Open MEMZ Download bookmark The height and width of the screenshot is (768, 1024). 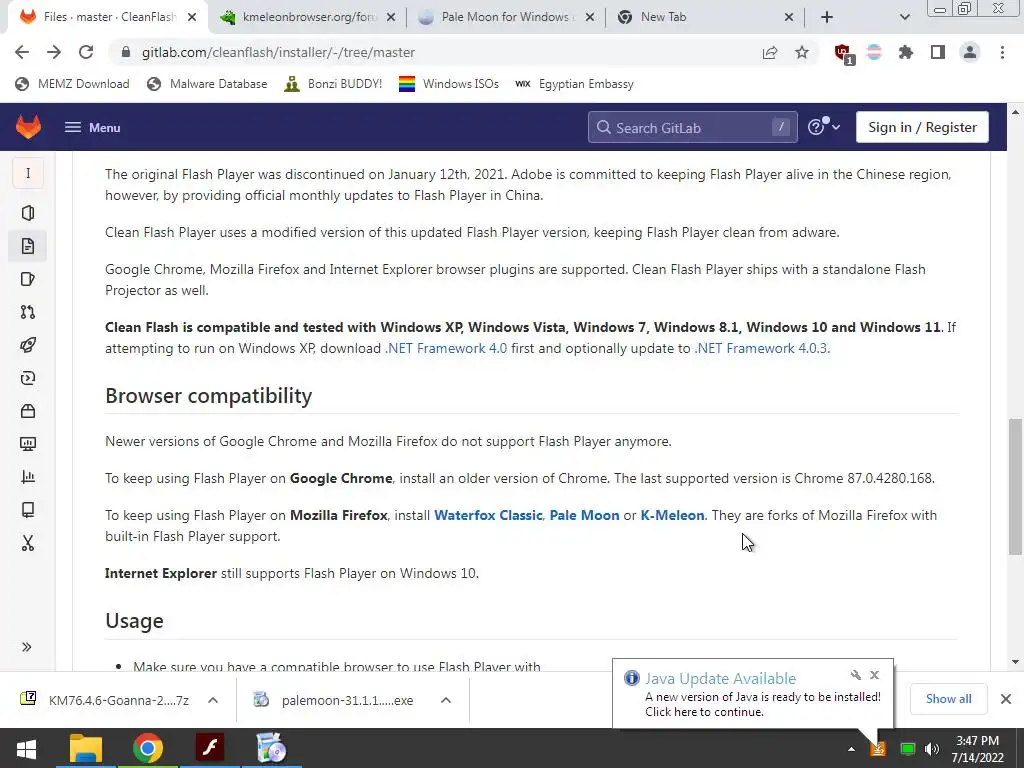(x=72, y=84)
